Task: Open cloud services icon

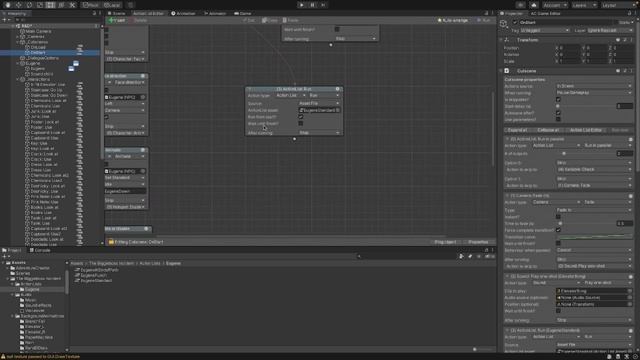Action: click(533, 5)
